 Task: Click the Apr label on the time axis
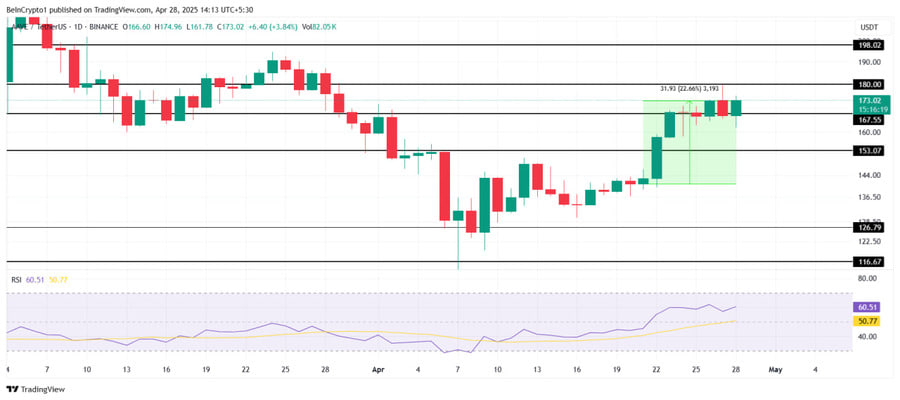(378, 370)
